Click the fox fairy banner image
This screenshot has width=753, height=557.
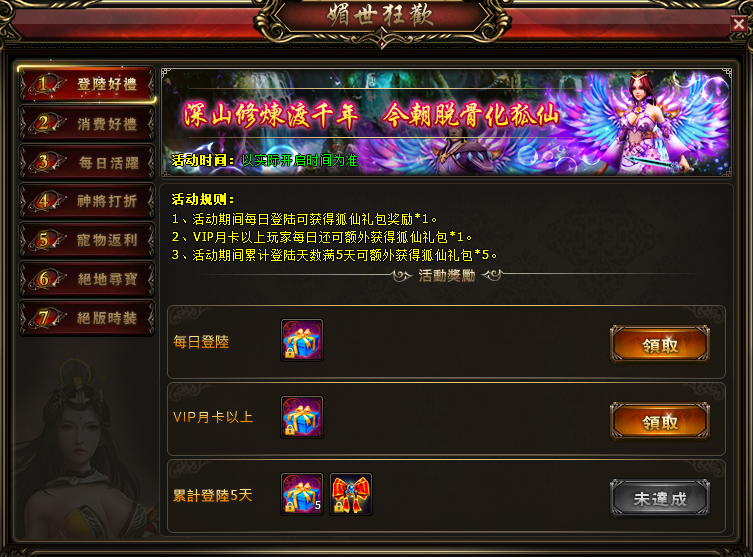coord(446,122)
